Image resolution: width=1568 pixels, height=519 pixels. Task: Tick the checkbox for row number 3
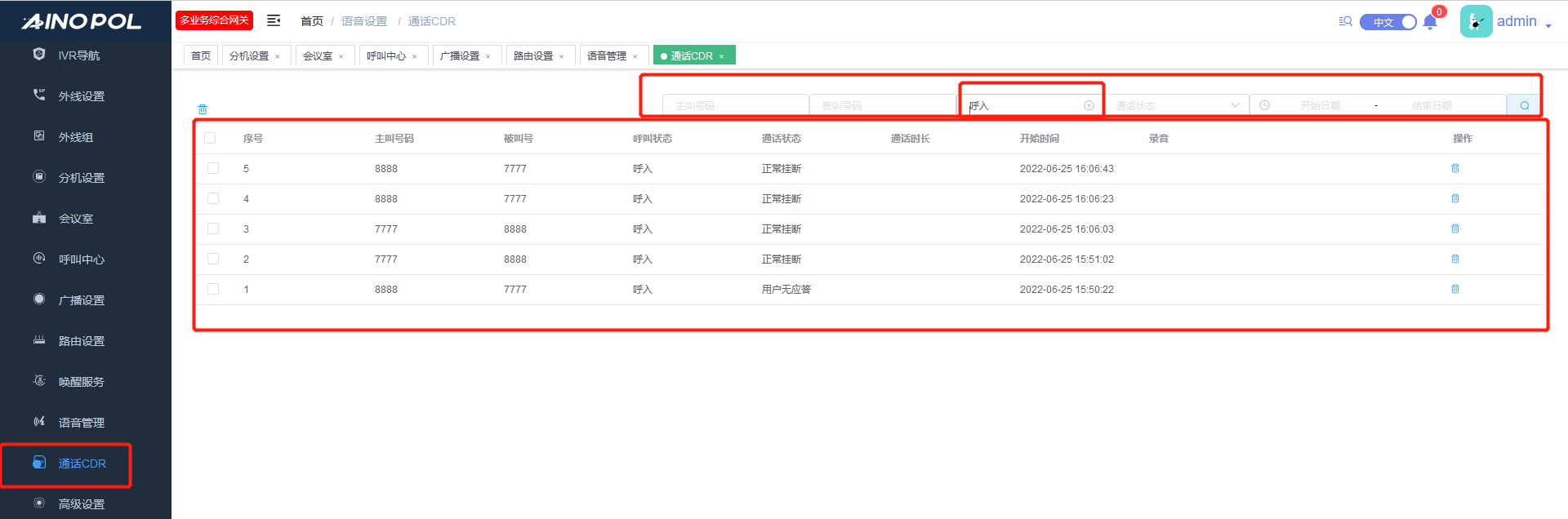pos(213,228)
